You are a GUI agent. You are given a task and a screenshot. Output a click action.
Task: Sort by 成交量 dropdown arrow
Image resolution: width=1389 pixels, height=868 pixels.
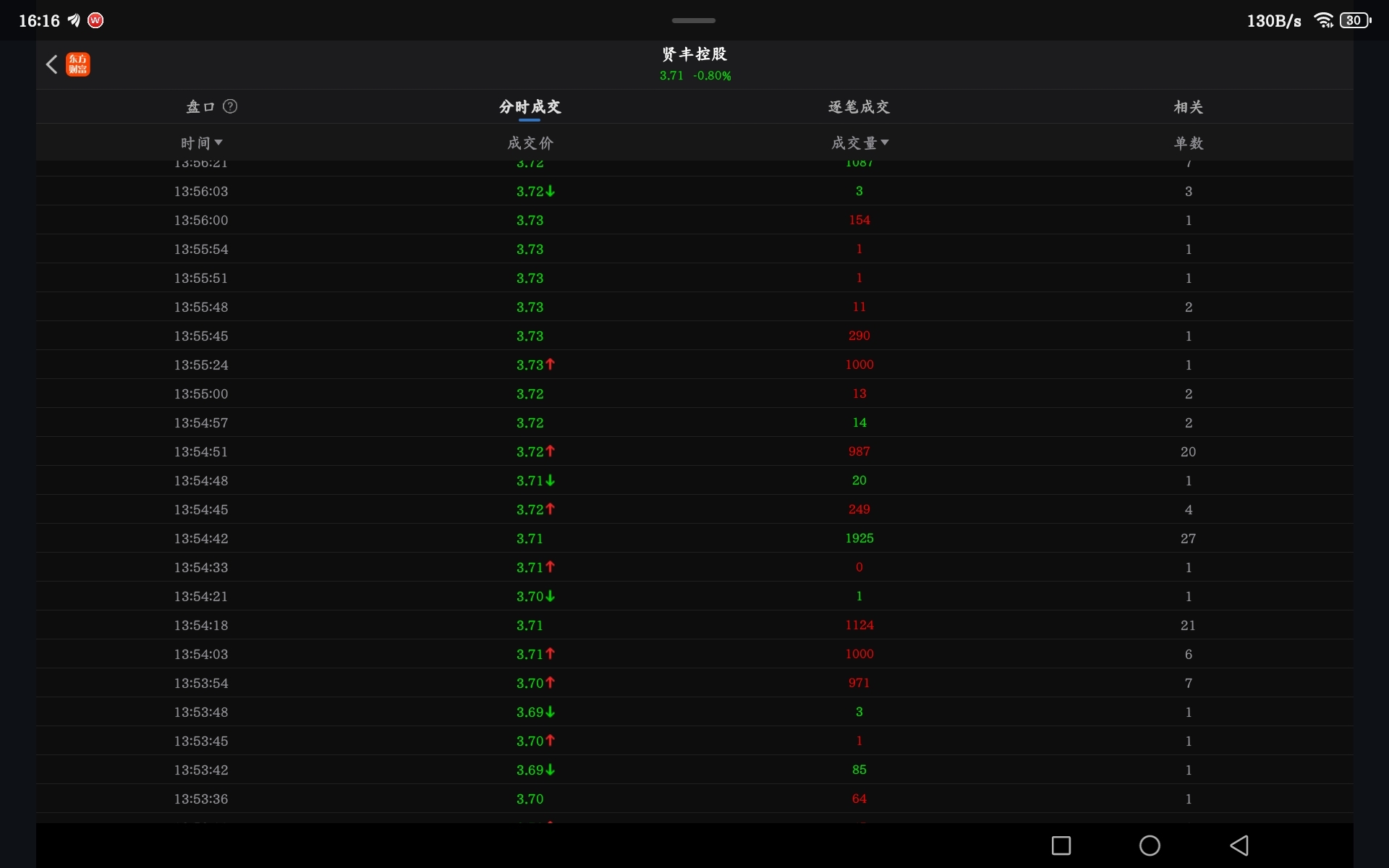(x=885, y=142)
